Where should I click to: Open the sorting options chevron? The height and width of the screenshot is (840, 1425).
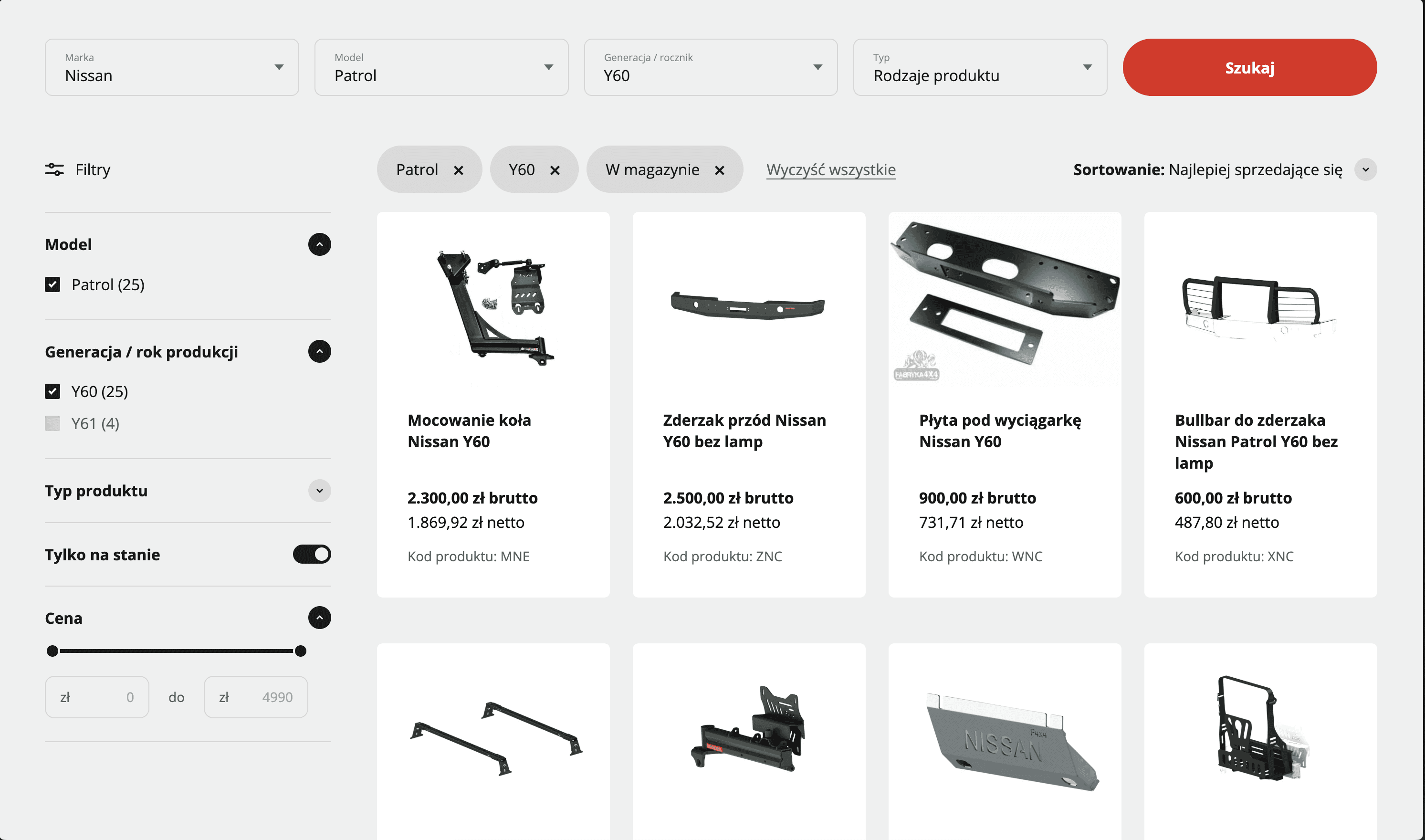[x=1365, y=170]
